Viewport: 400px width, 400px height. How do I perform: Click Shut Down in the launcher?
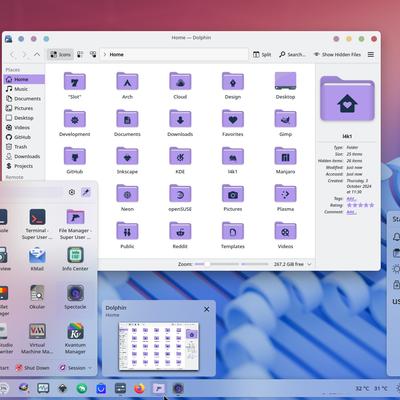pyautogui.click(x=33, y=368)
